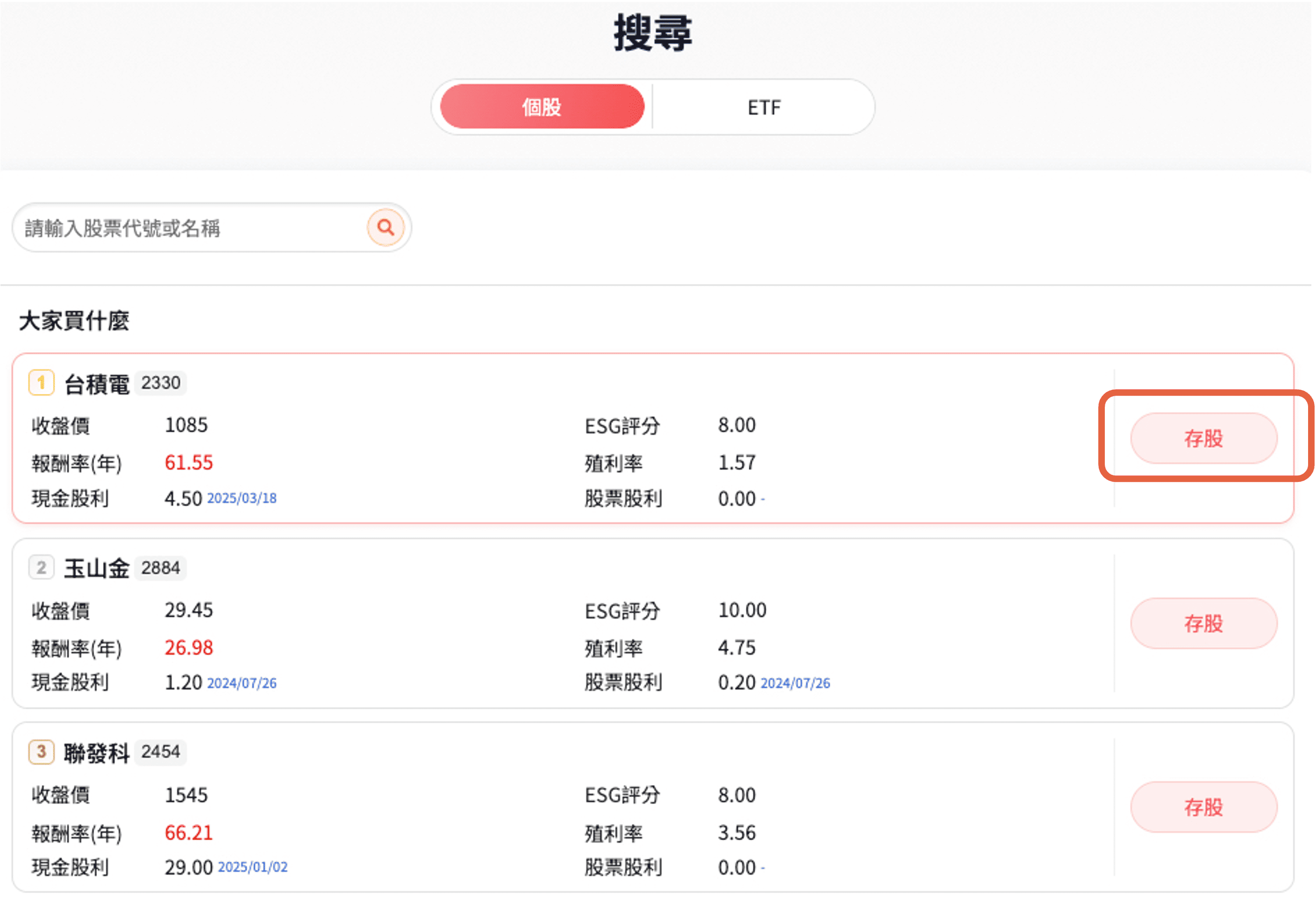Click closing price 29.45
Image resolution: width=1316 pixels, height=914 pixels.
tap(189, 610)
